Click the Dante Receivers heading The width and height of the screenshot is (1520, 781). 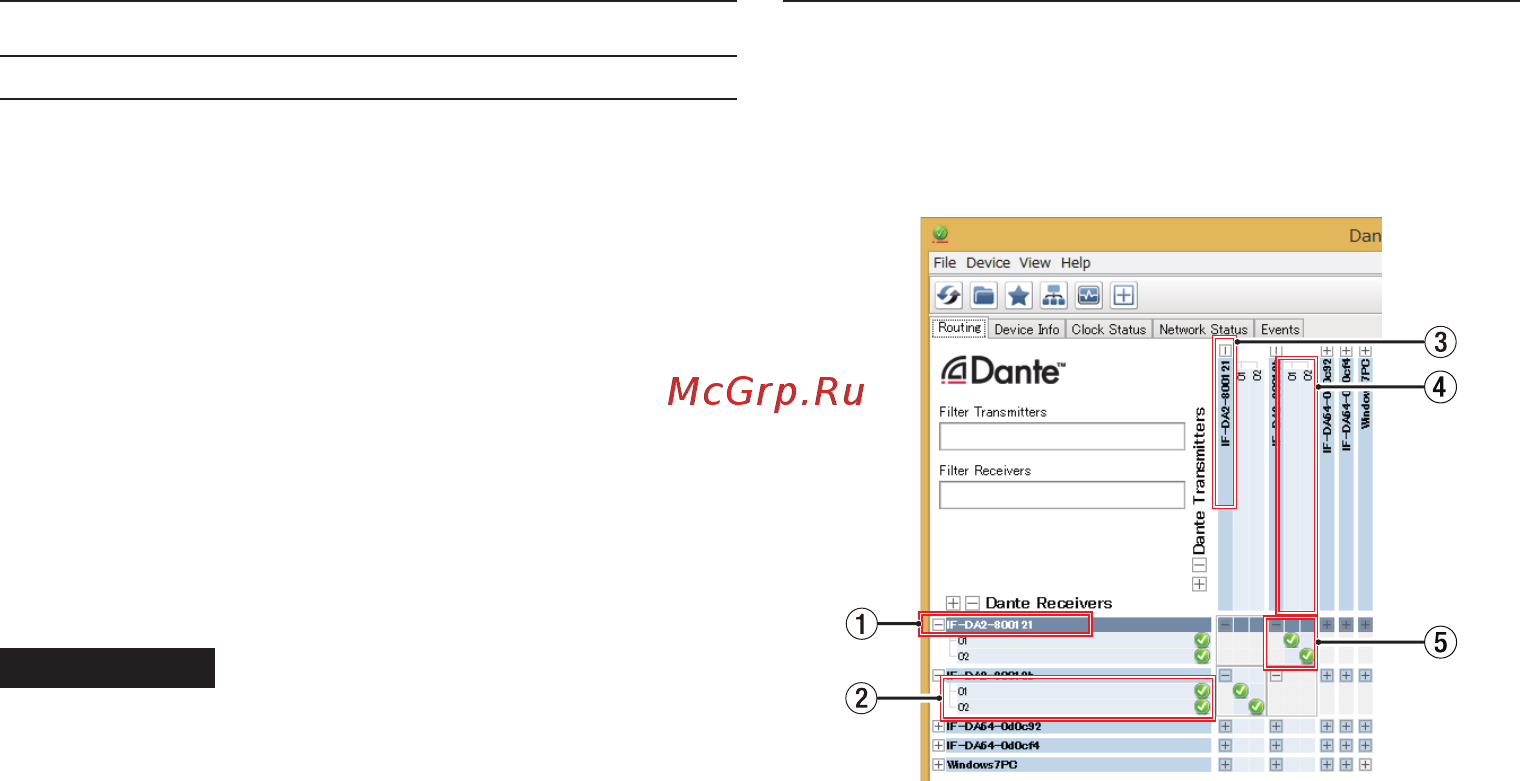1049,603
